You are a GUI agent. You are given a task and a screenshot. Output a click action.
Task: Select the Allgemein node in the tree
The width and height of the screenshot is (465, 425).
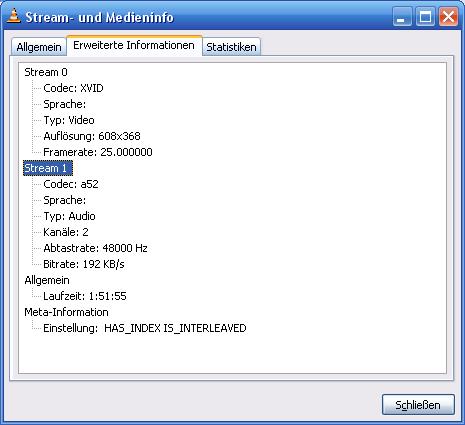pyautogui.click(x=47, y=280)
